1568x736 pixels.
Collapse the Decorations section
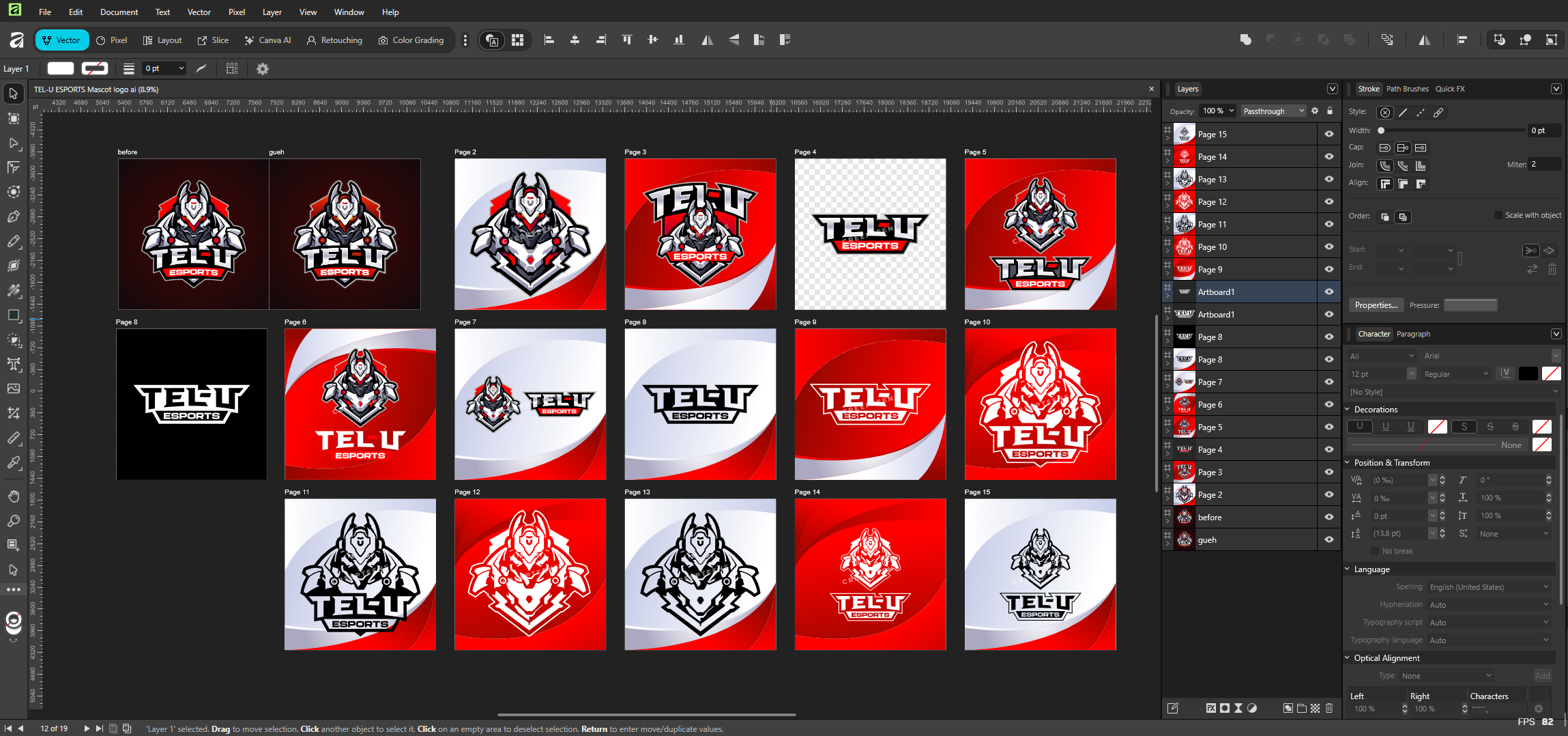(1348, 409)
